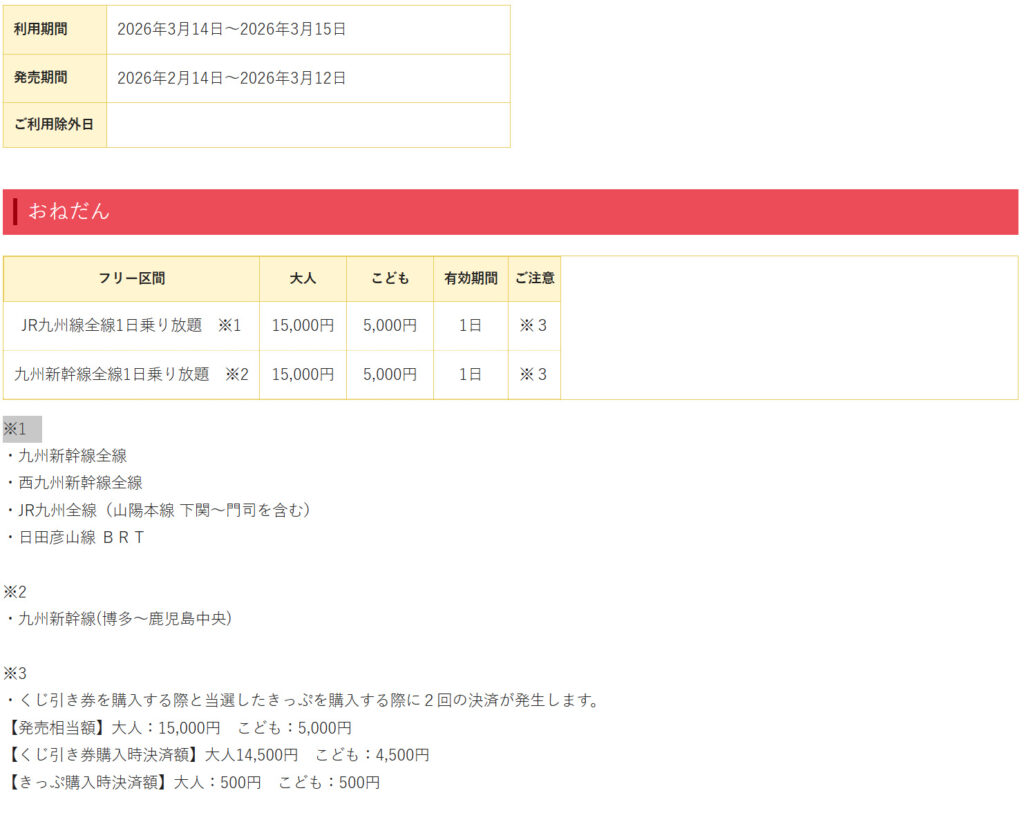Screen dimensions: 1024x813
Task: Click the 西九州新幹線全線 list item
Action: point(75,483)
